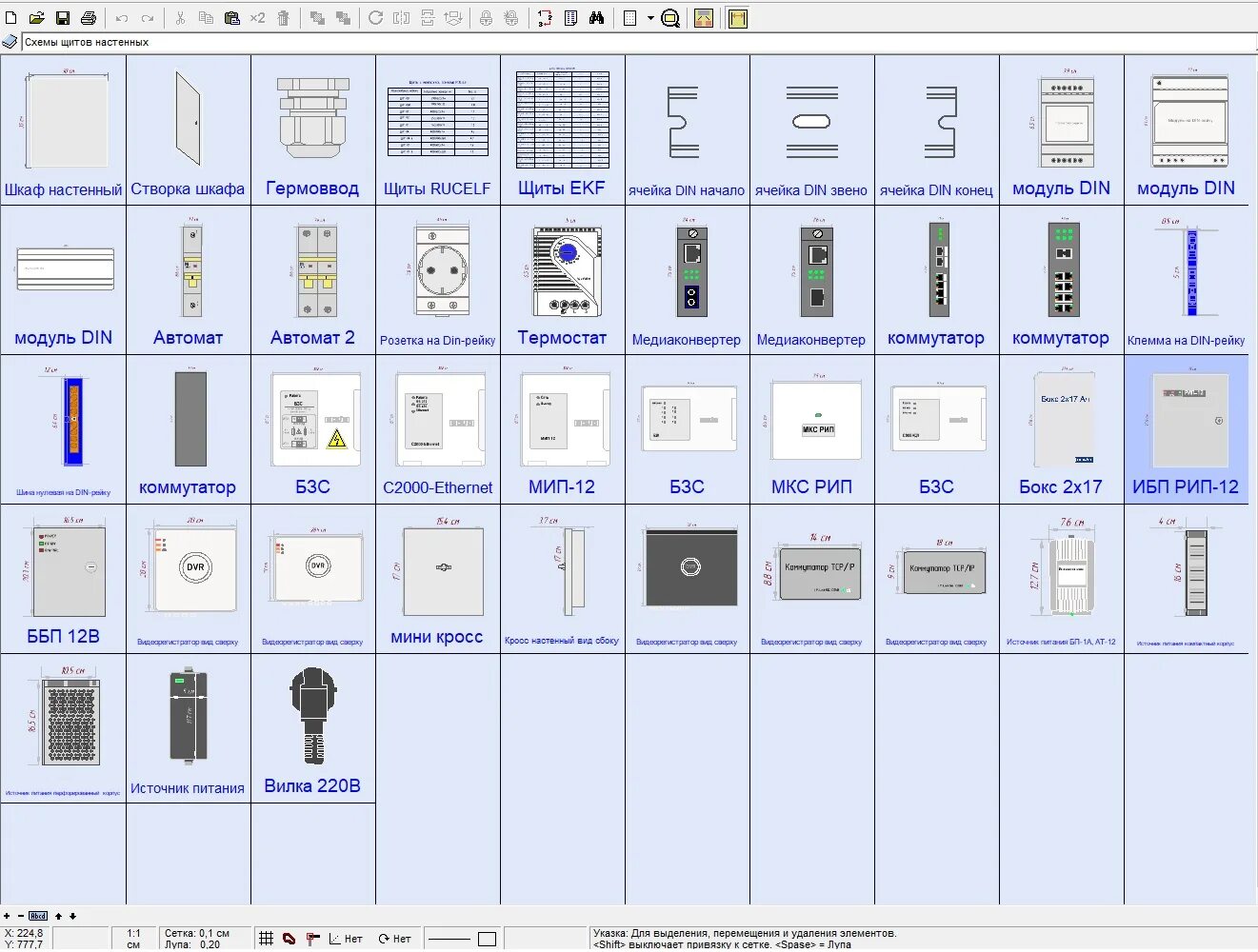Open the component list icon
Screen dimensions: 1258x952
570,18
